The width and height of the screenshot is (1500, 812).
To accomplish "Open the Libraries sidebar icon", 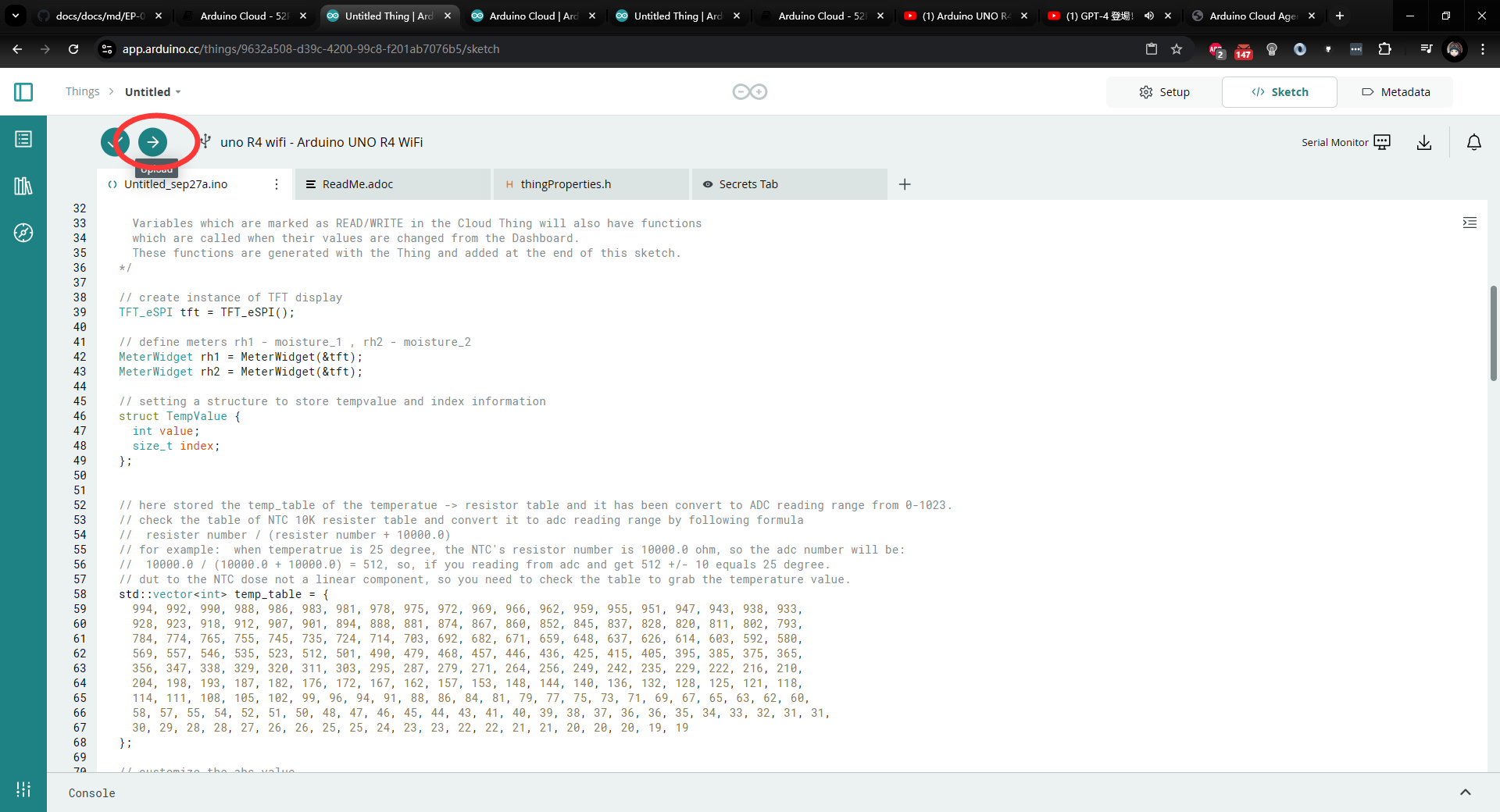I will [x=23, y=186].
